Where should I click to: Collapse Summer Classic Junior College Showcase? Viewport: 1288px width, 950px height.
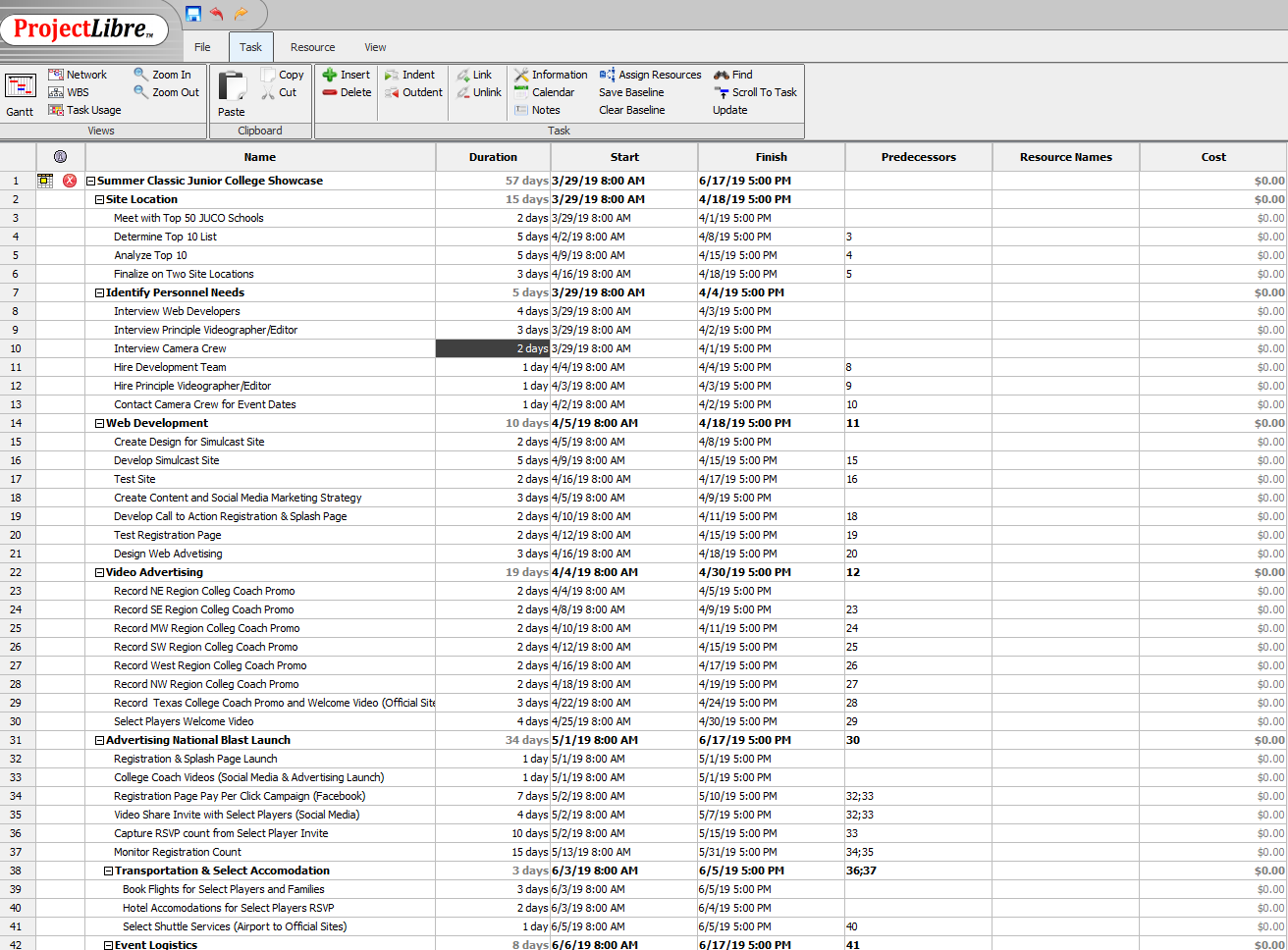(x=91, y=181)
